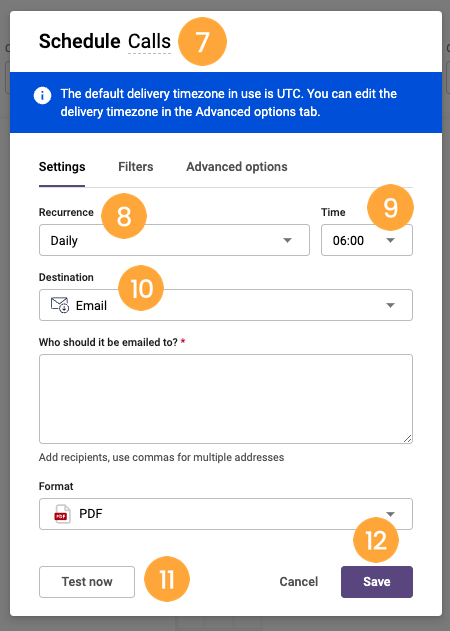Click the email recipients text area
Screen dimensions: 450x631
[x=226, y=399]
